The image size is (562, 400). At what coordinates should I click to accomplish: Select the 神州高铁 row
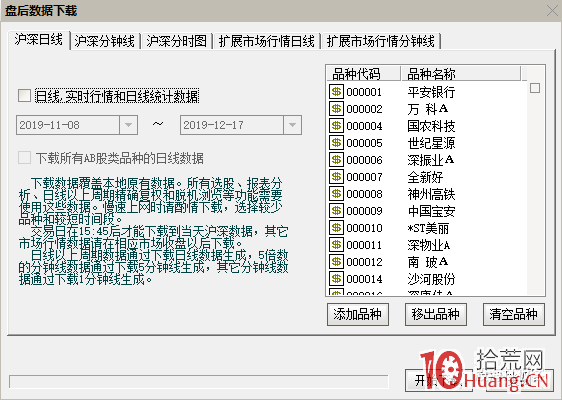[427, 194]
